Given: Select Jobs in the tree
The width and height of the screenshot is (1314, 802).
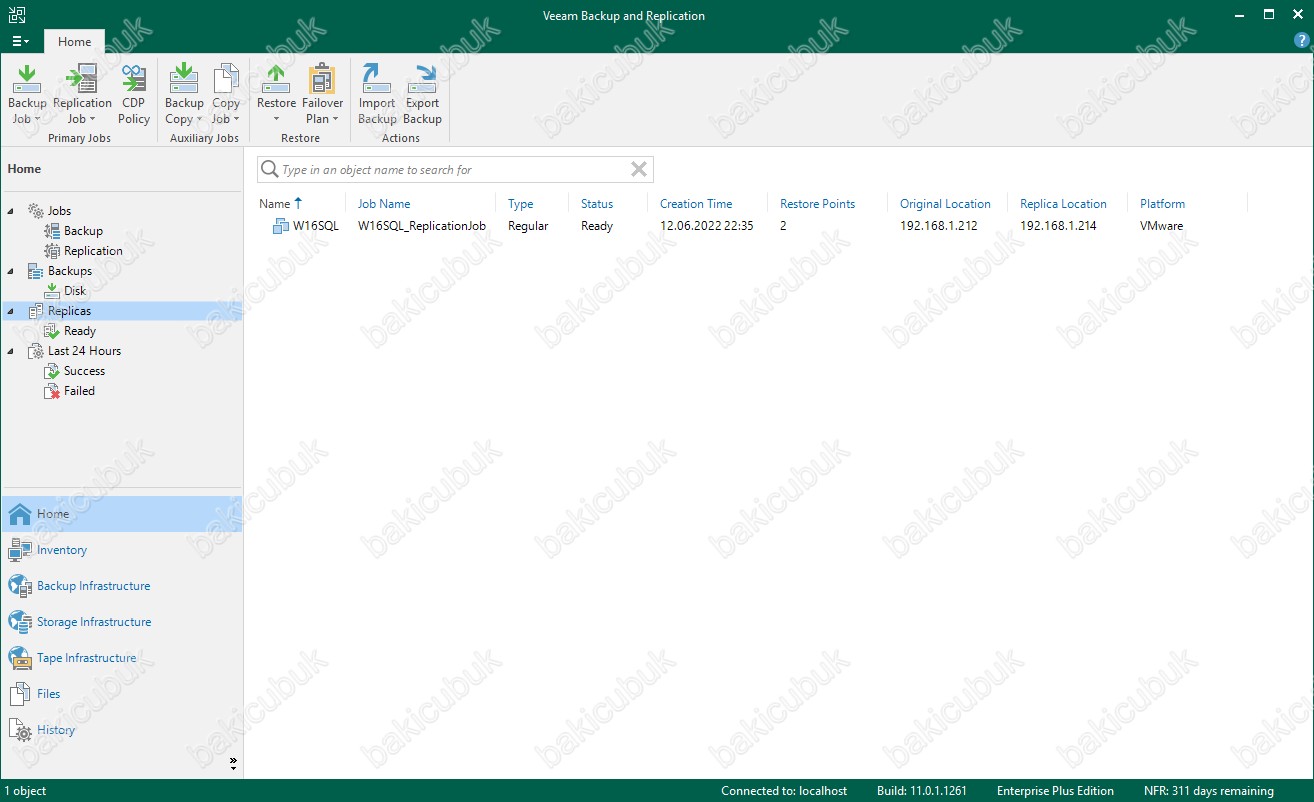Looking at the screenshot, I should tap(59, 211).
